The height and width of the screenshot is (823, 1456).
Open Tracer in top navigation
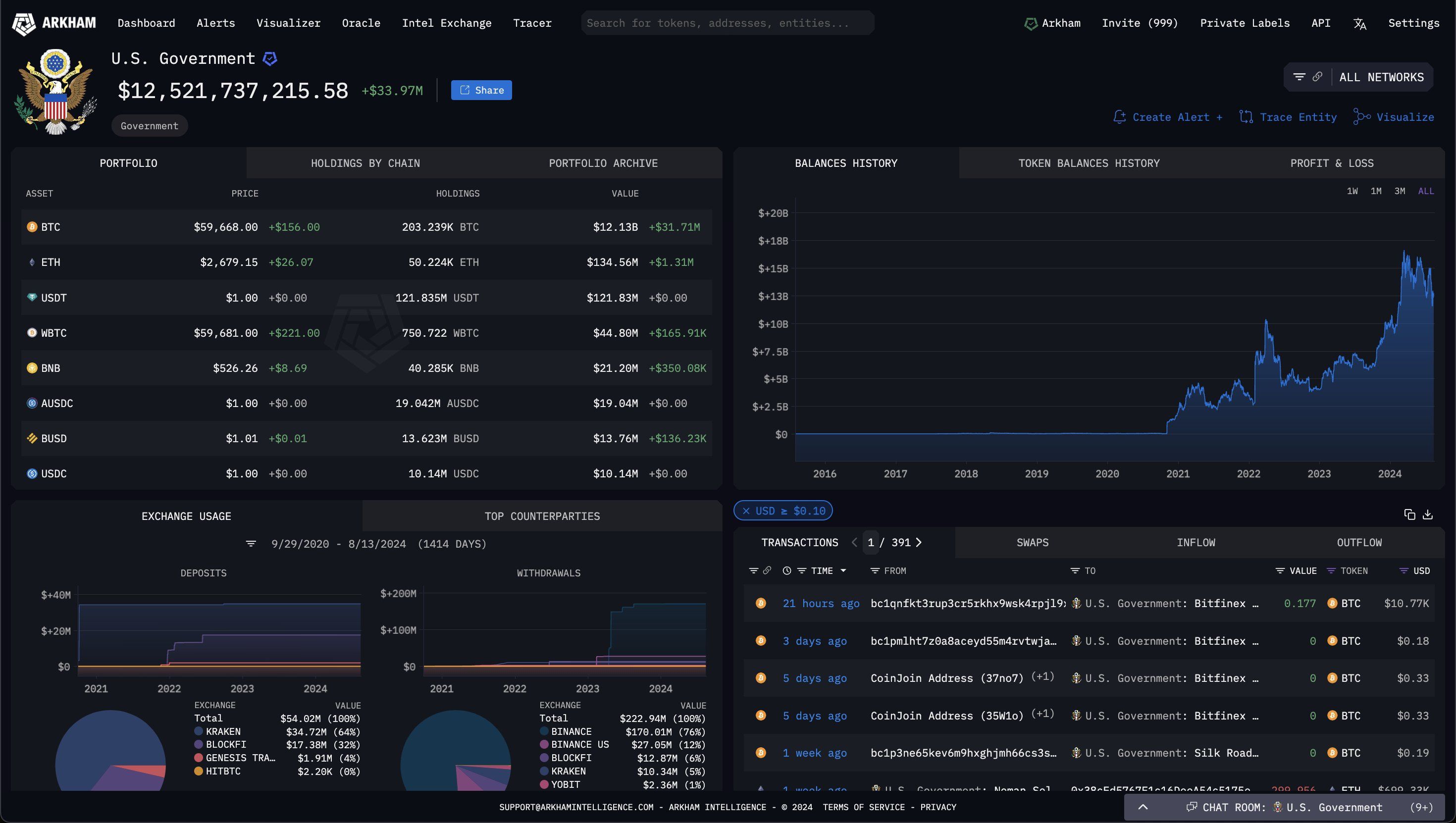point(532,23)
